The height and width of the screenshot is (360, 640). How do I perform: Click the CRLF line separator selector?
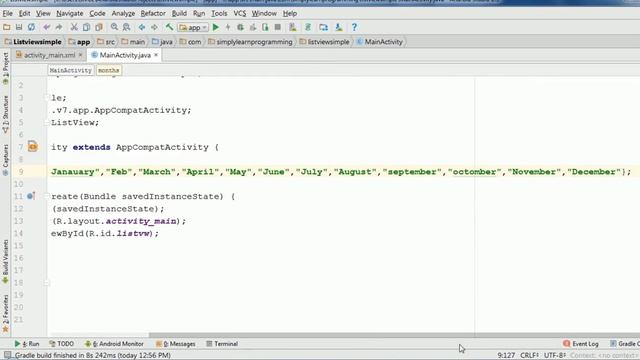529,355
